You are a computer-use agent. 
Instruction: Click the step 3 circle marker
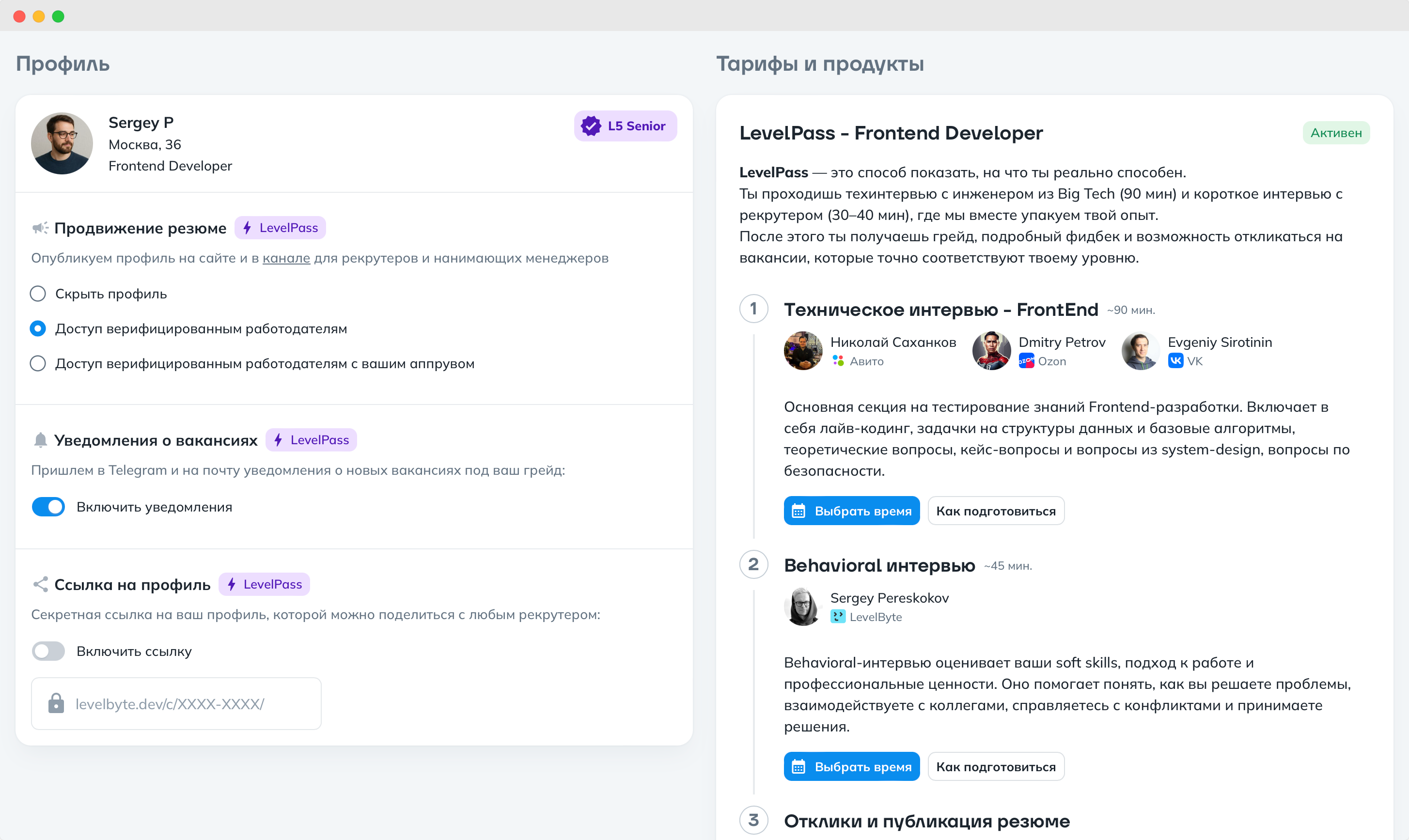pos(753,820)
